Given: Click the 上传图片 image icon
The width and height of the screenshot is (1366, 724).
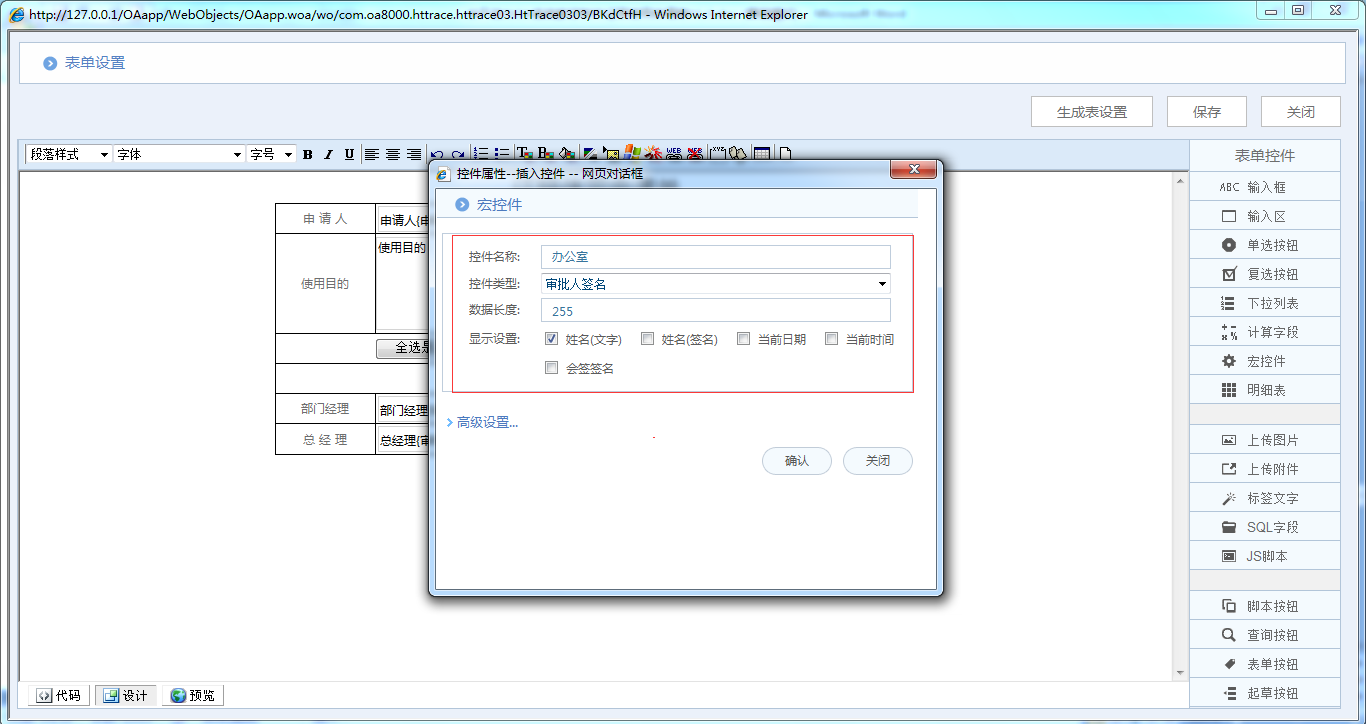Looking at the screenshot, I should [1229, 440].
